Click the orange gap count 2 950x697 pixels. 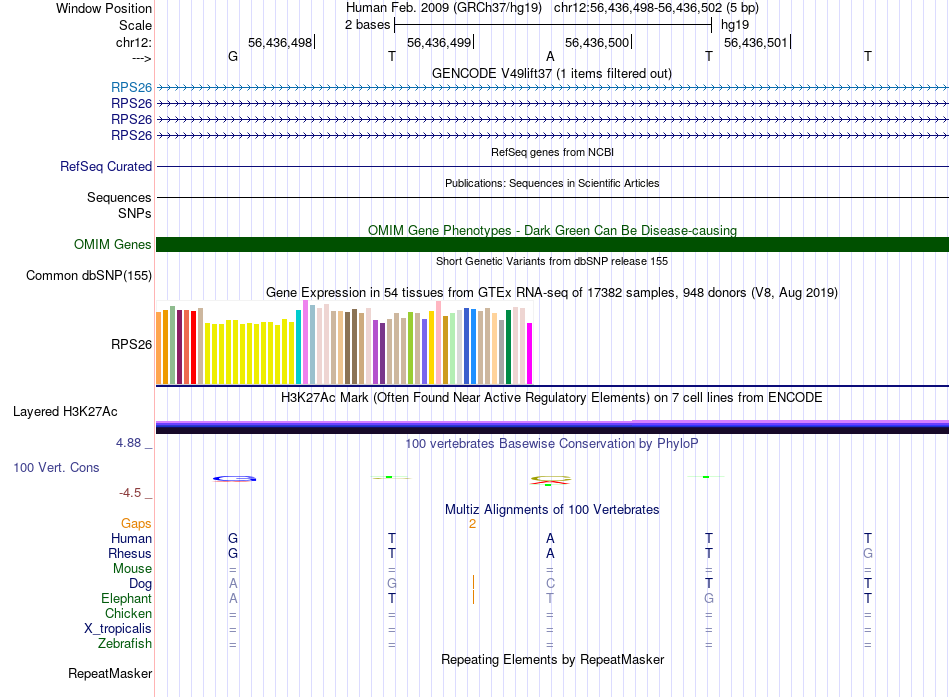point(472,524)
